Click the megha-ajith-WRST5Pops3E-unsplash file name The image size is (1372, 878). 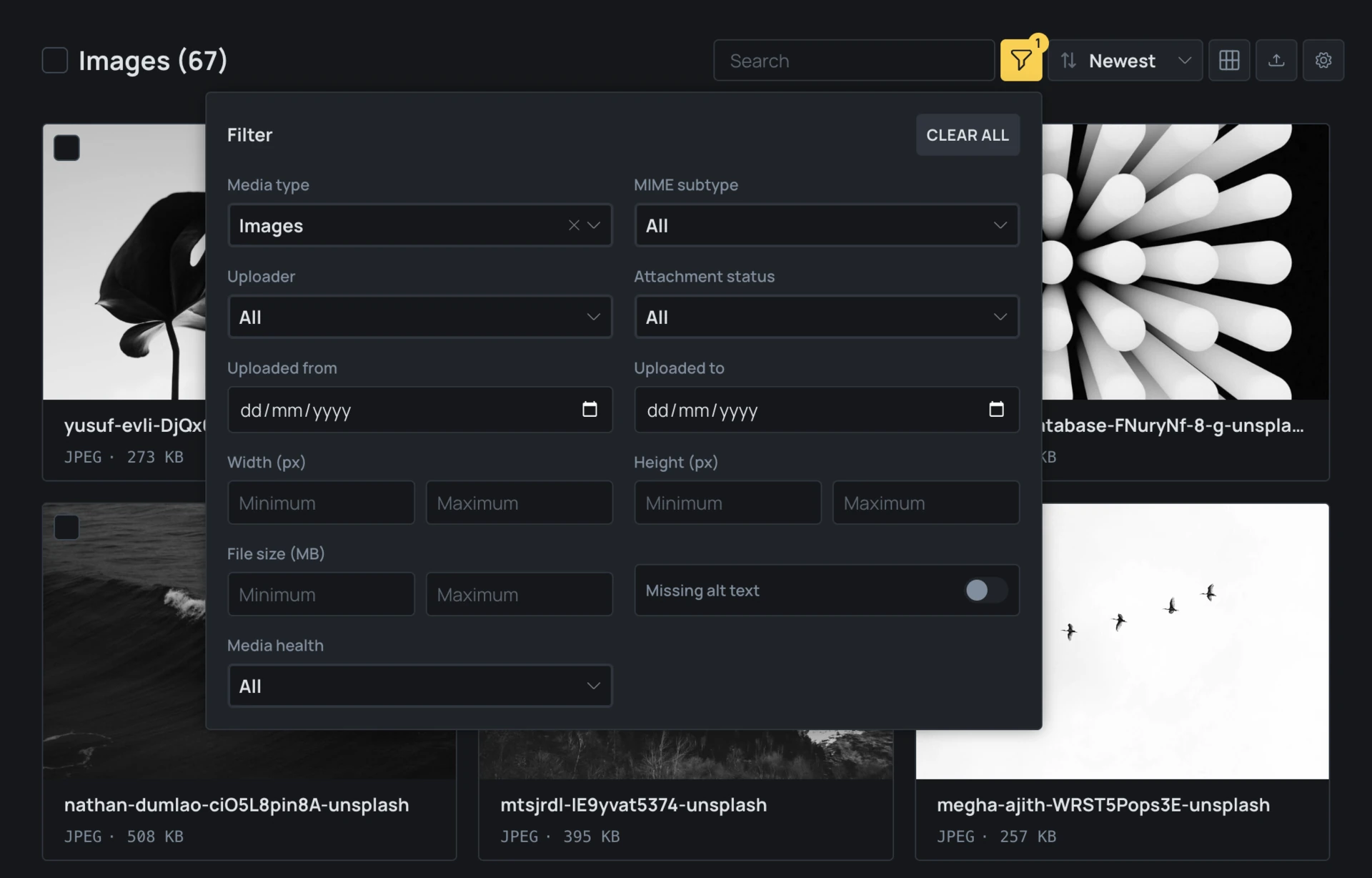[x=1103, y=804]
